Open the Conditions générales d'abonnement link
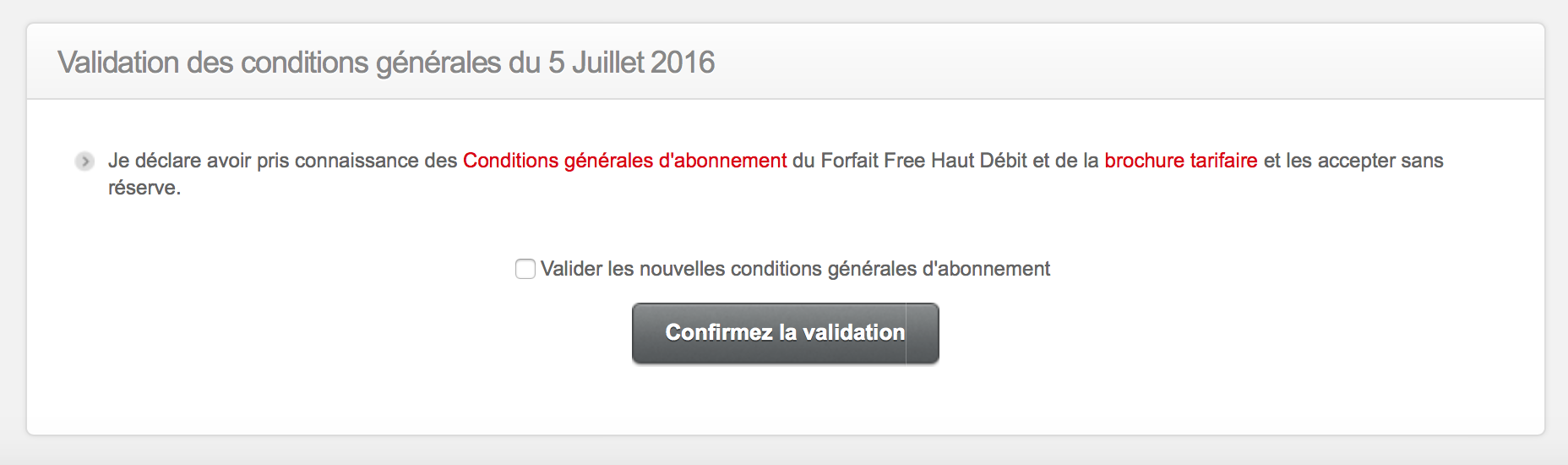 click(624, 161)
